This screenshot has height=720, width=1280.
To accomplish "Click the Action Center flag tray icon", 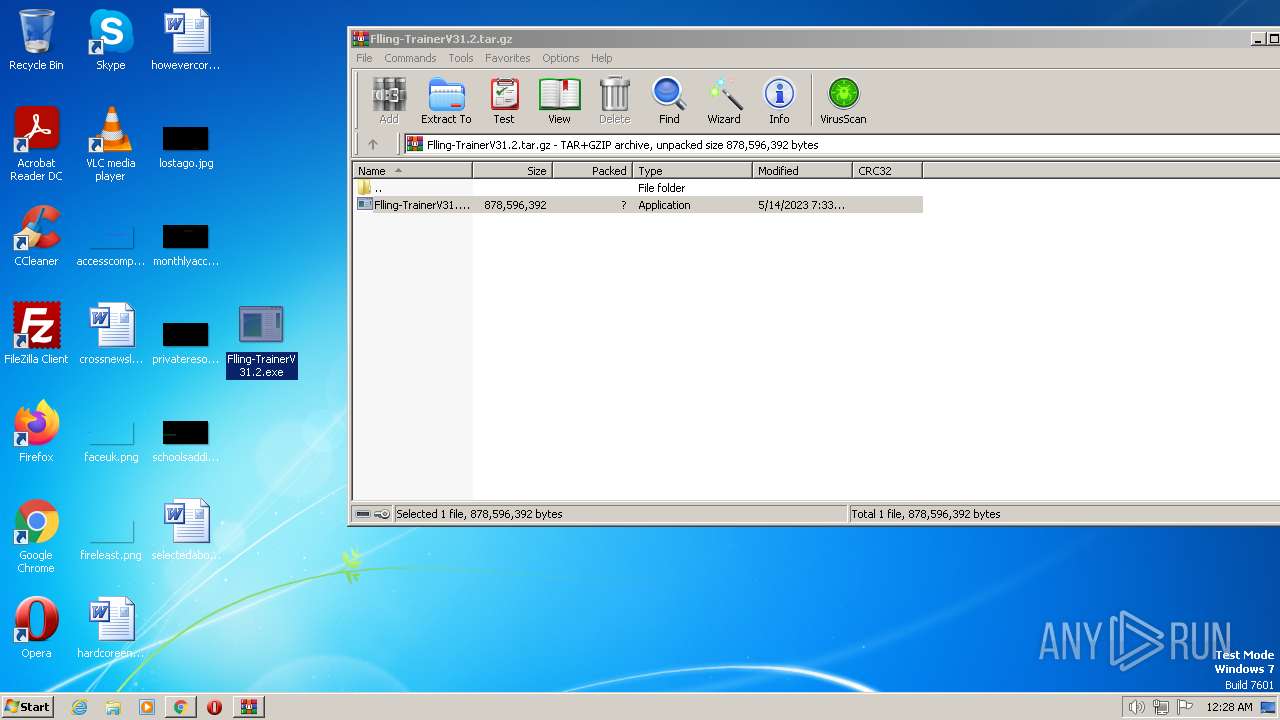I will (1185, 707).
